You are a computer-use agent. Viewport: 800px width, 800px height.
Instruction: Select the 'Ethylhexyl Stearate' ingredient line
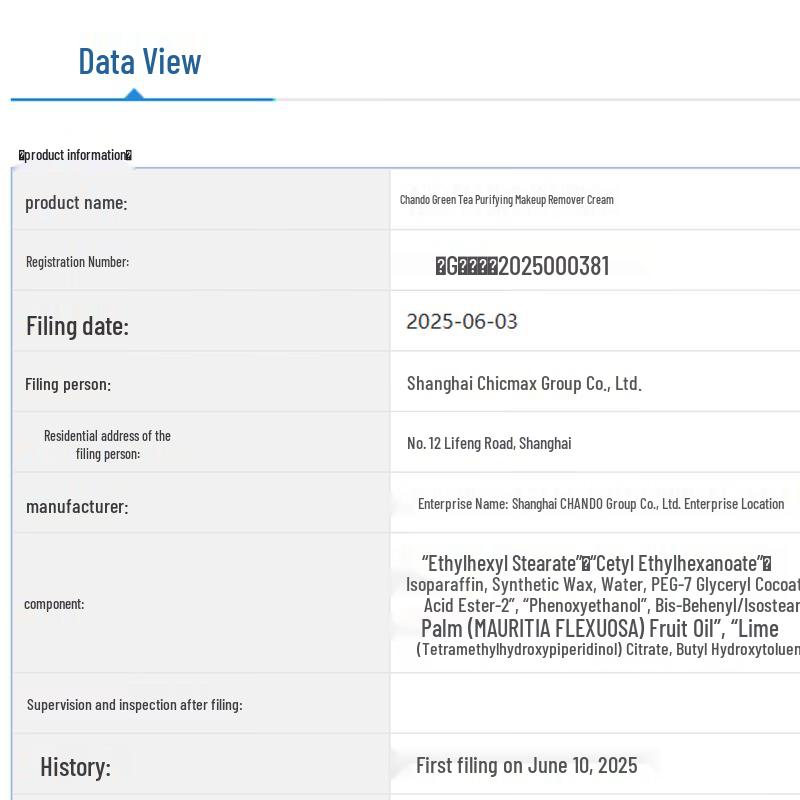pos(596,564)
